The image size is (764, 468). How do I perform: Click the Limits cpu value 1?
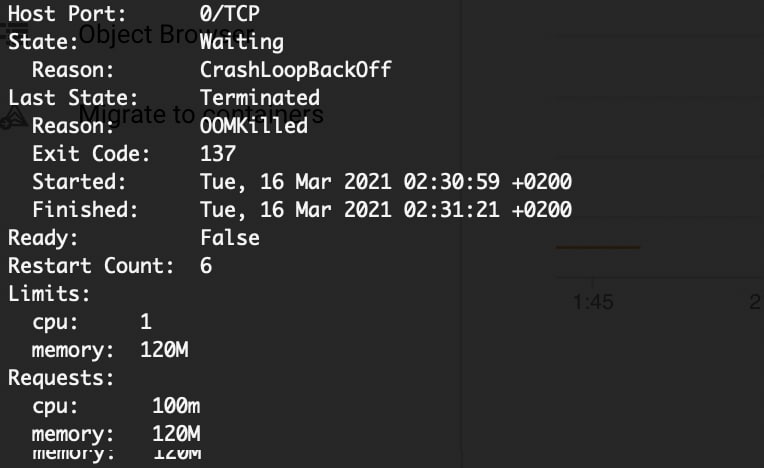click(146, 322)
